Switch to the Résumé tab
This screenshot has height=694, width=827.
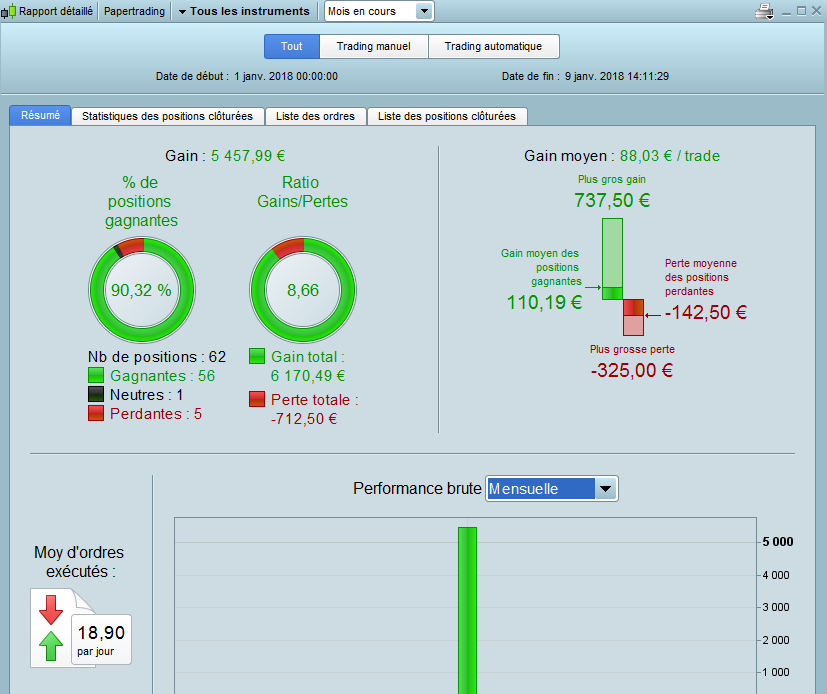(40, 115)
